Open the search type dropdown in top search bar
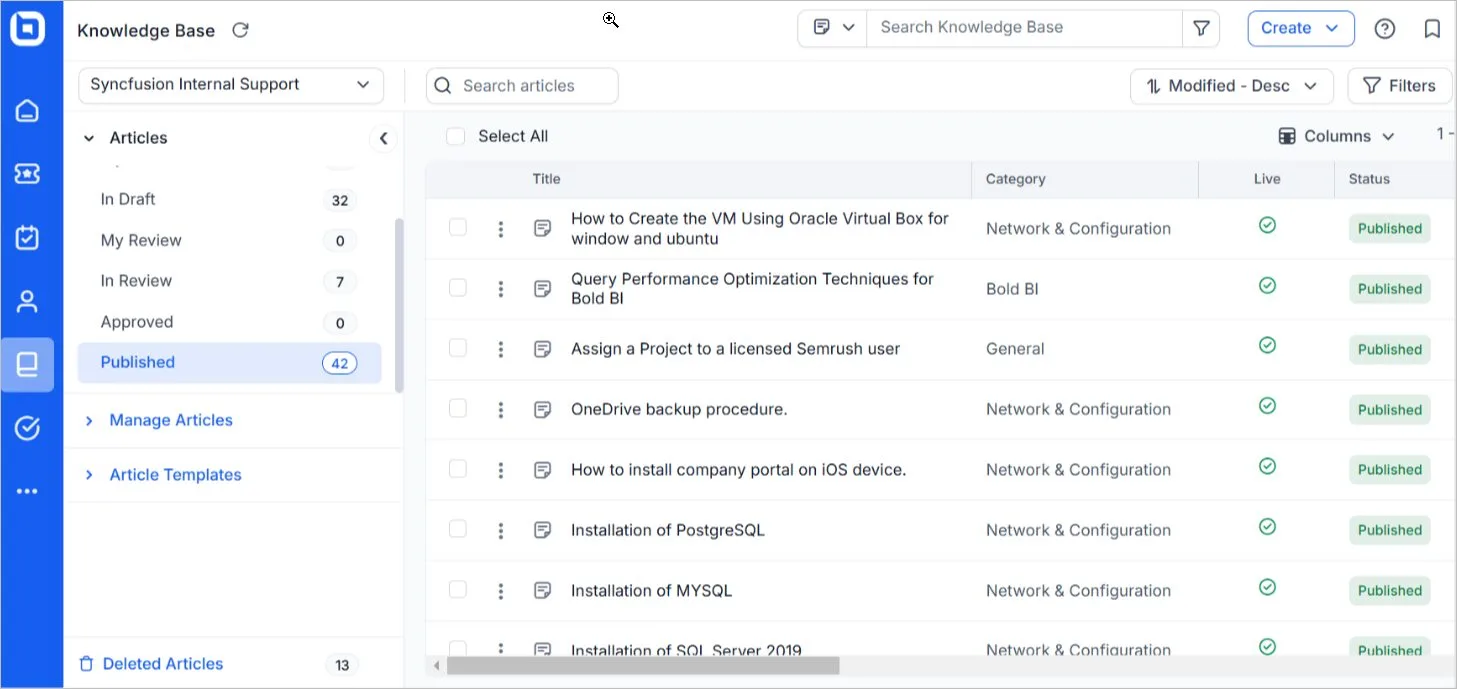The height and width of the screenshot is (689, 1457). coord(832,27)
